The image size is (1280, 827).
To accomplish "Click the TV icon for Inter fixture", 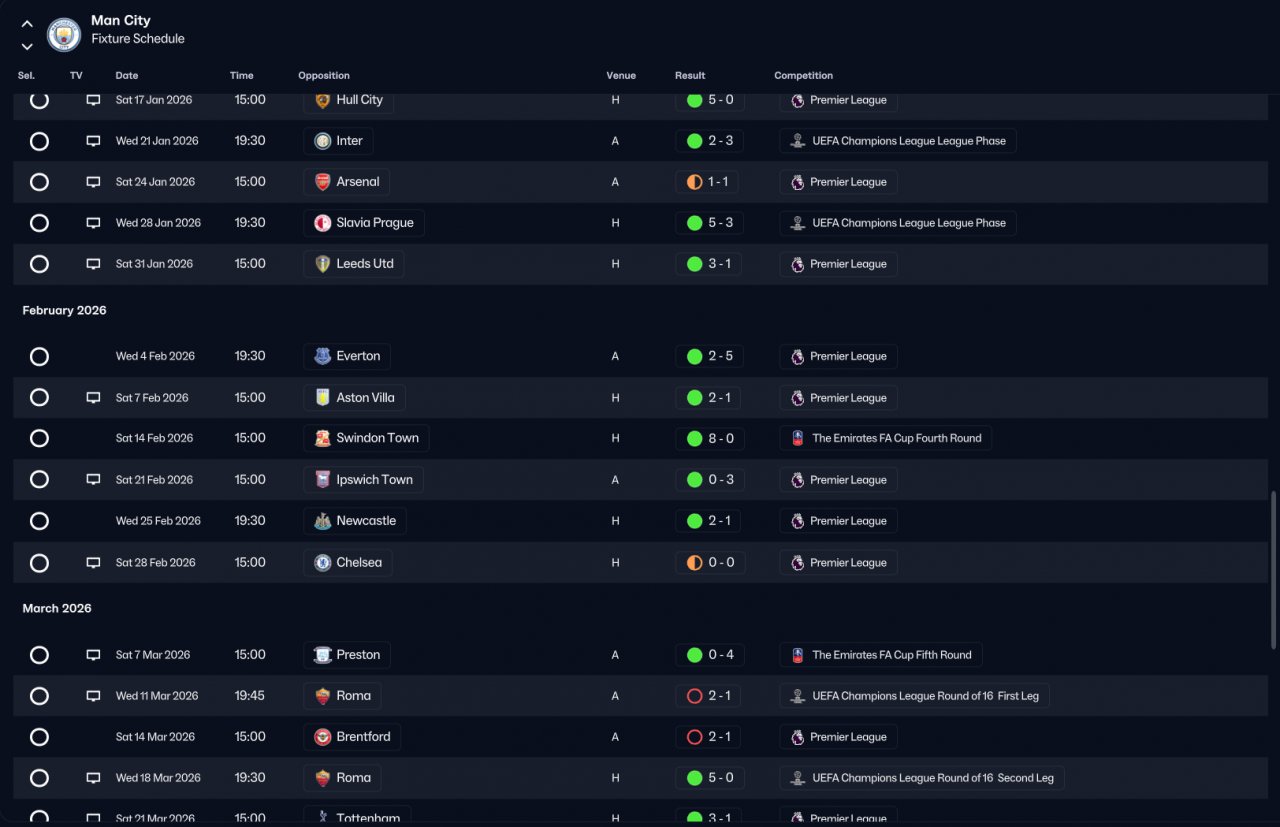I will pos(93,141).
